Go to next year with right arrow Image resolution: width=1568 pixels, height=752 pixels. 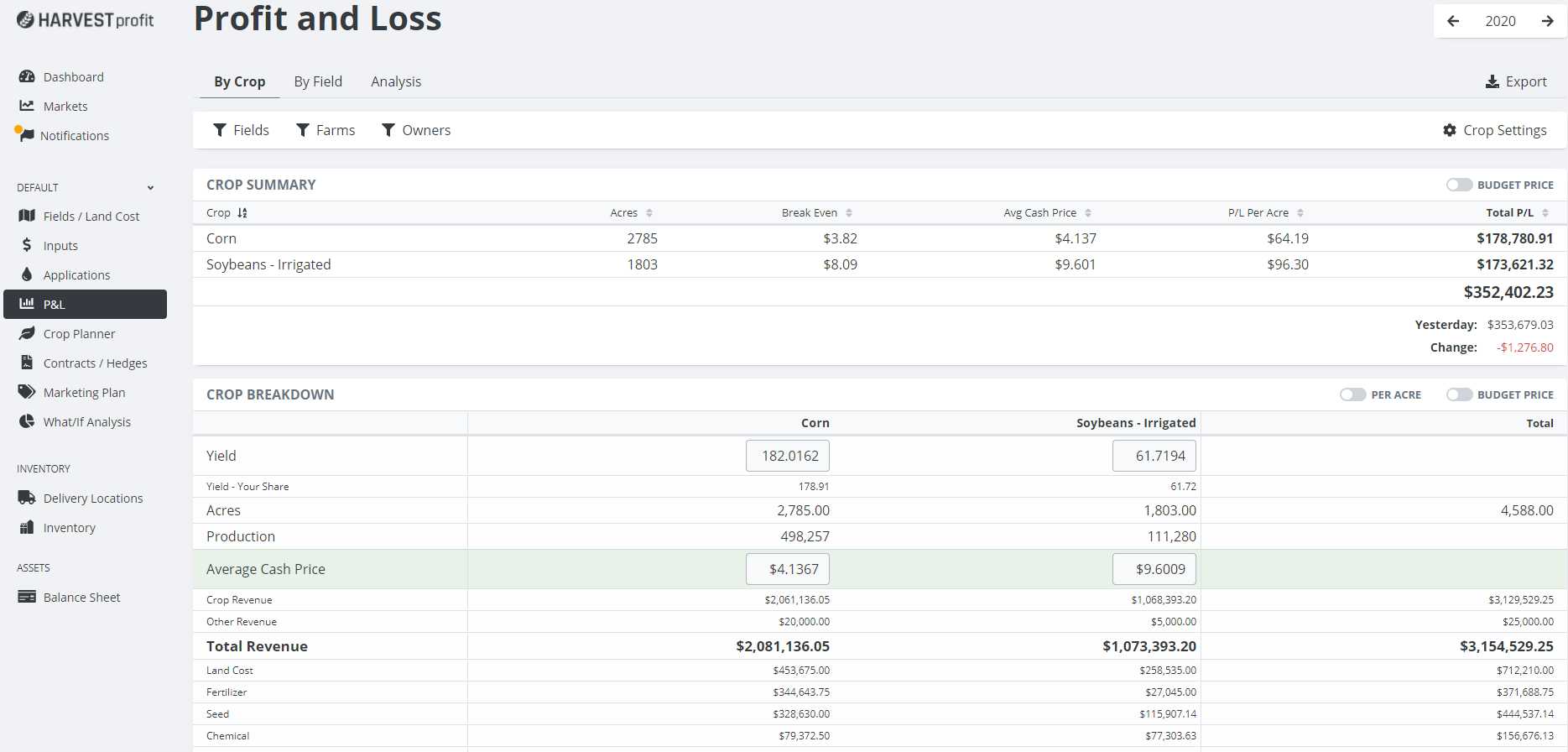tap(1548, 21)
